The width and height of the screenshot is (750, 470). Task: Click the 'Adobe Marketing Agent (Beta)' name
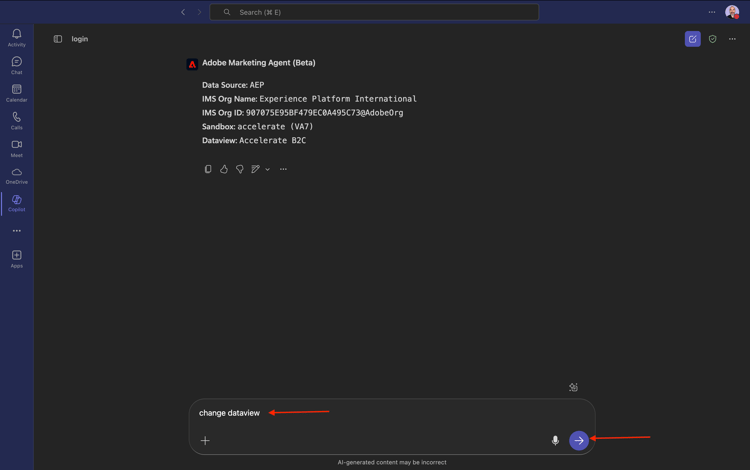259,63
